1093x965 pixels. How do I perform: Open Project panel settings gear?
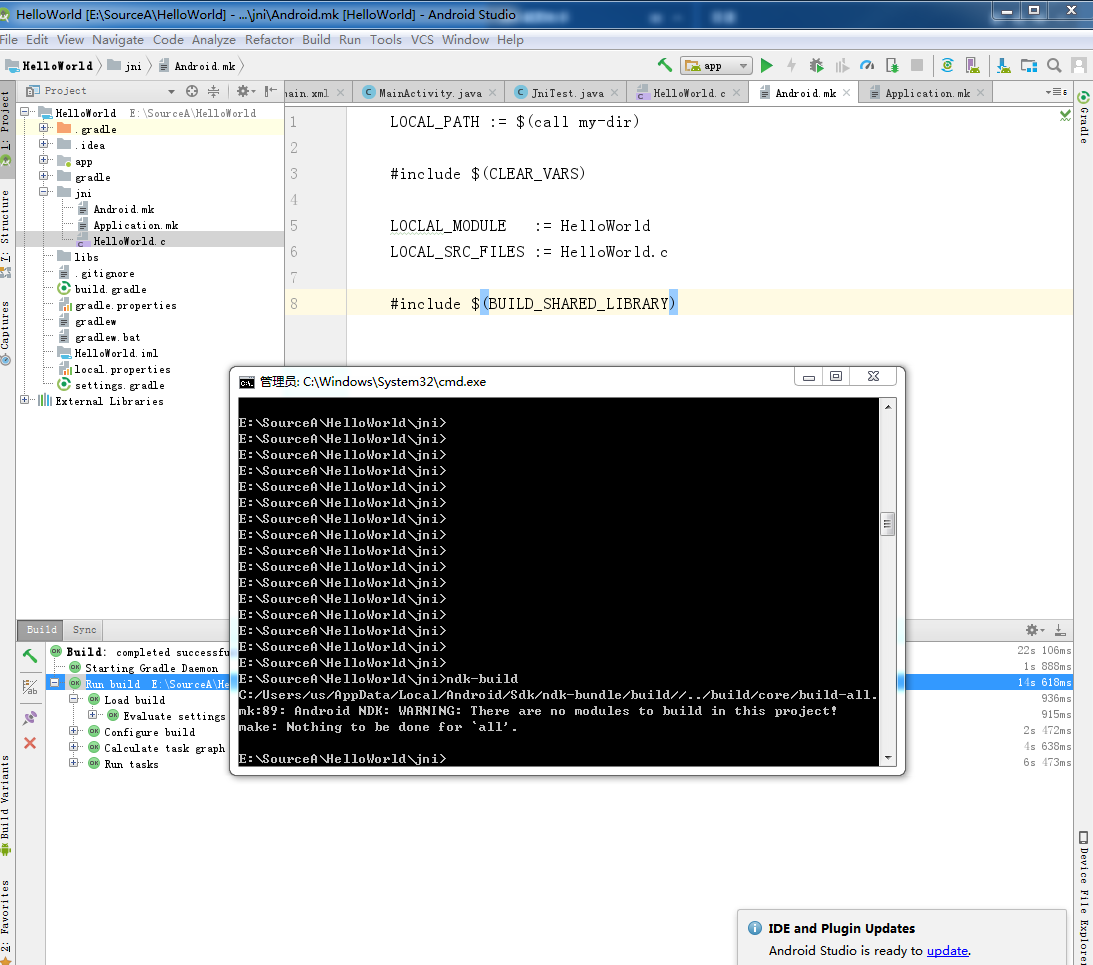pyautogui.click(x=245, y=91)
